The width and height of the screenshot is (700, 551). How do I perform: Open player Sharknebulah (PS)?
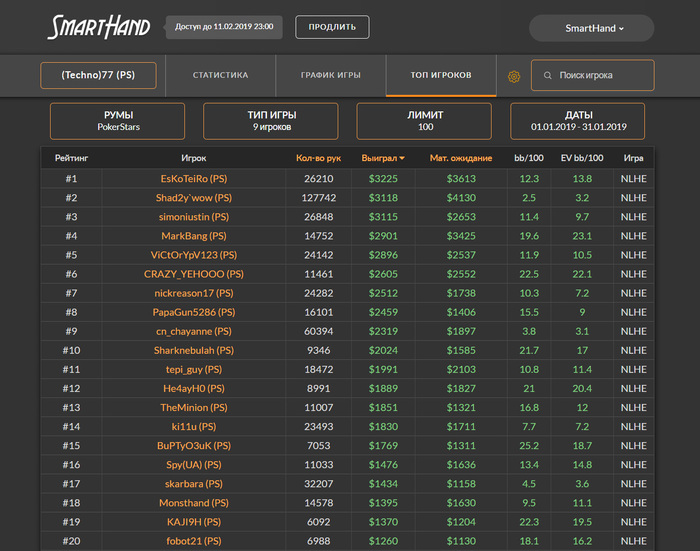pos(194,351)
